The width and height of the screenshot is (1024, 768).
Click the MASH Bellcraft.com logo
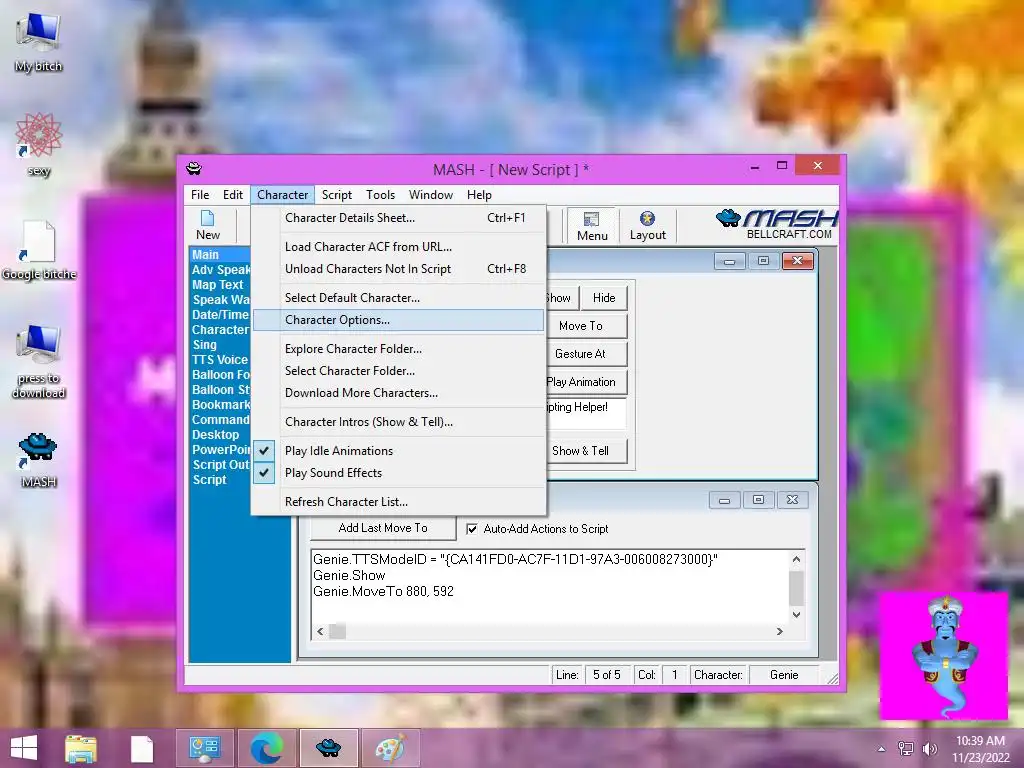[776, 224]
